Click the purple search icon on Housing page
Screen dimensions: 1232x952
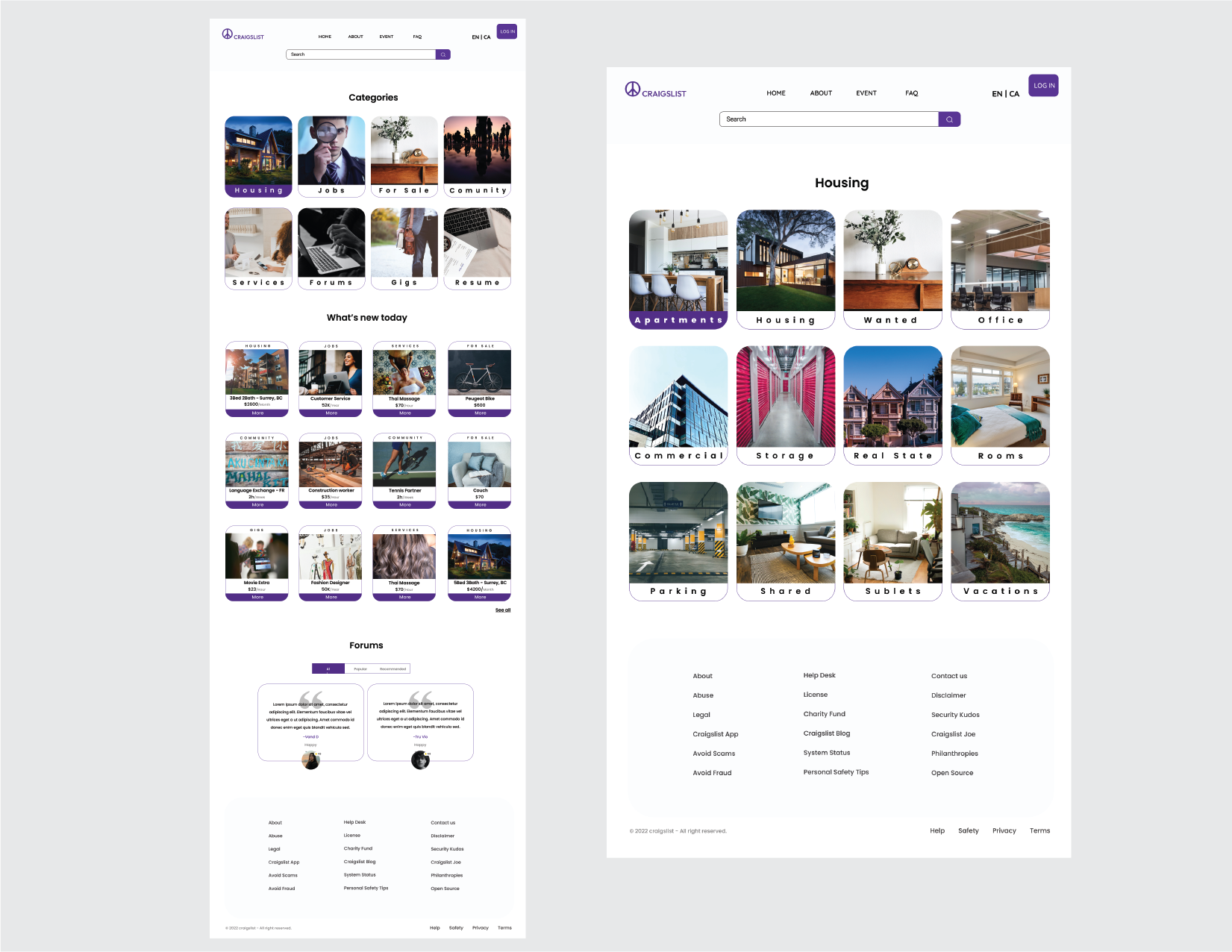[949, 119]
